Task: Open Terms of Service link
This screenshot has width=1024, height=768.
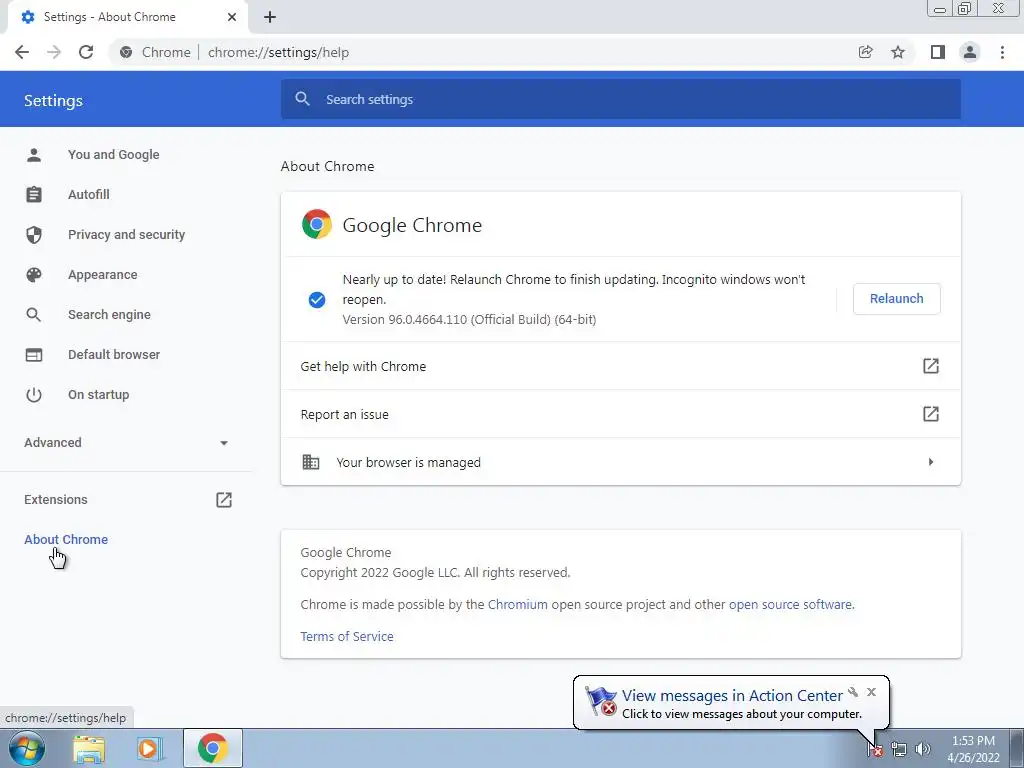Action: coord(347,637)
